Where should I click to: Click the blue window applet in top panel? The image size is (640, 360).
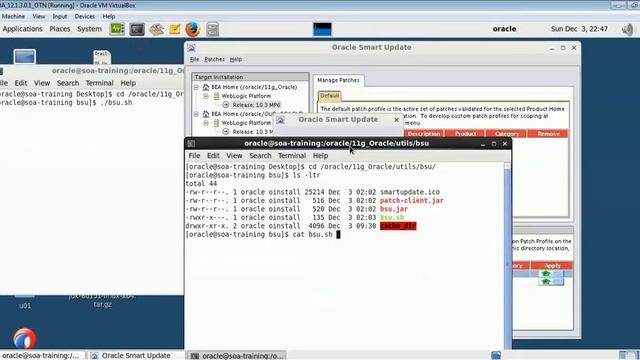[x=322, y=29]
